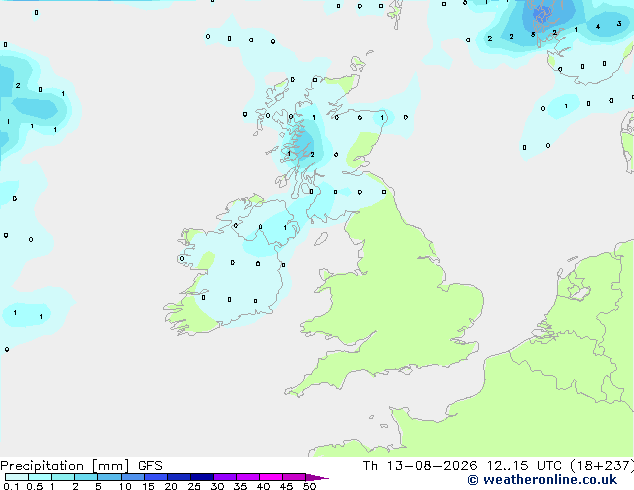634x490 pixels.
Task: Click the '40' legend scale label
Action: pos(263,486)
